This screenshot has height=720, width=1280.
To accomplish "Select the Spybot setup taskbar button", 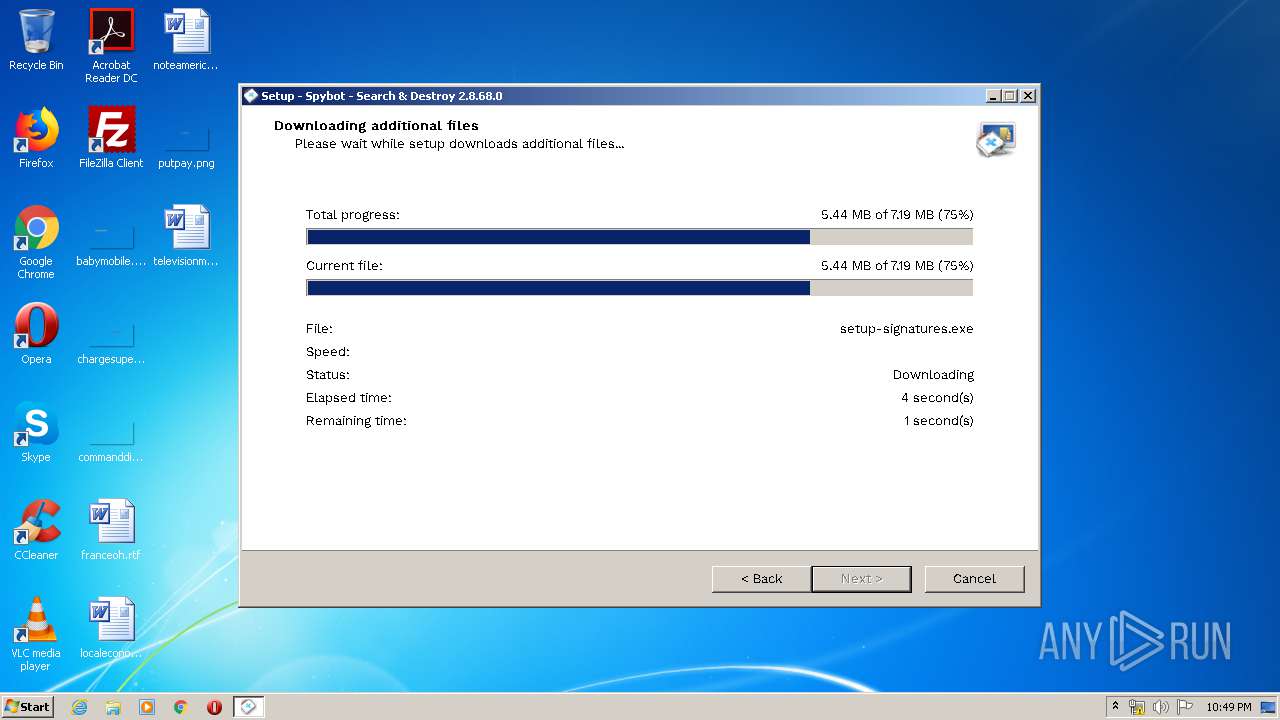I will (x=248, y=707).
